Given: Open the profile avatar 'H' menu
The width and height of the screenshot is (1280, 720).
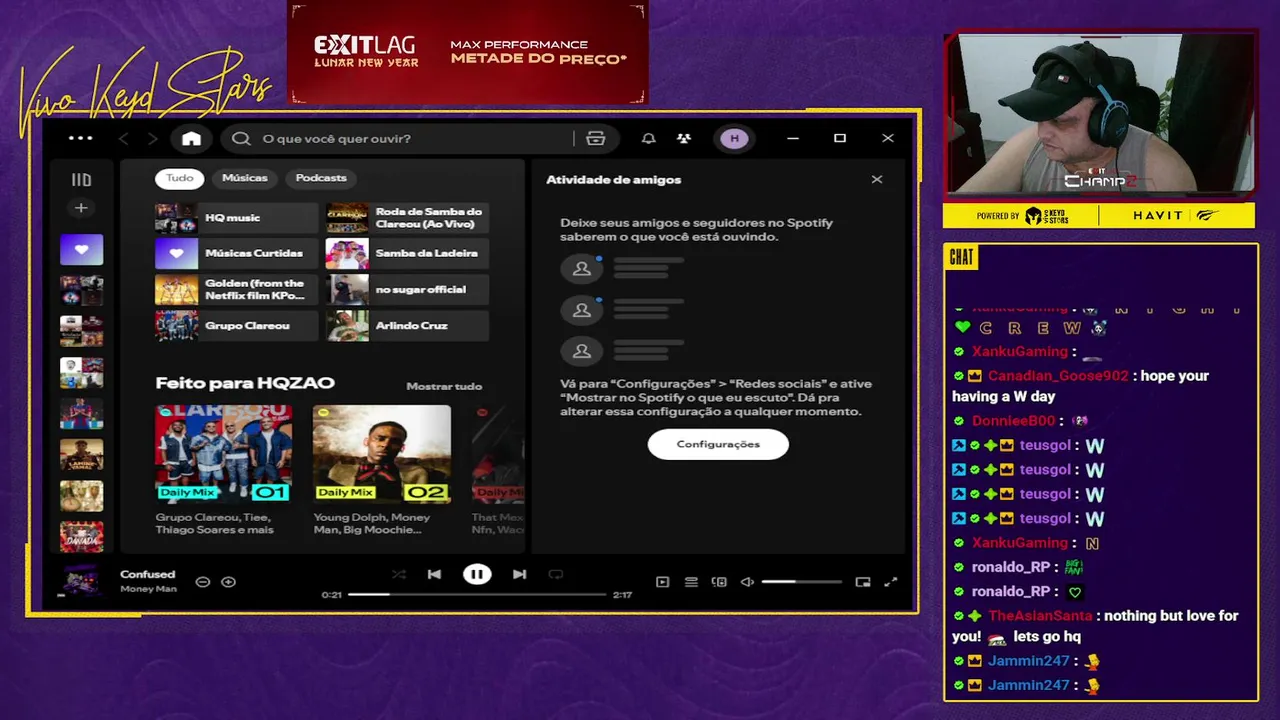Looking at the screenshot, I should 734,139.
